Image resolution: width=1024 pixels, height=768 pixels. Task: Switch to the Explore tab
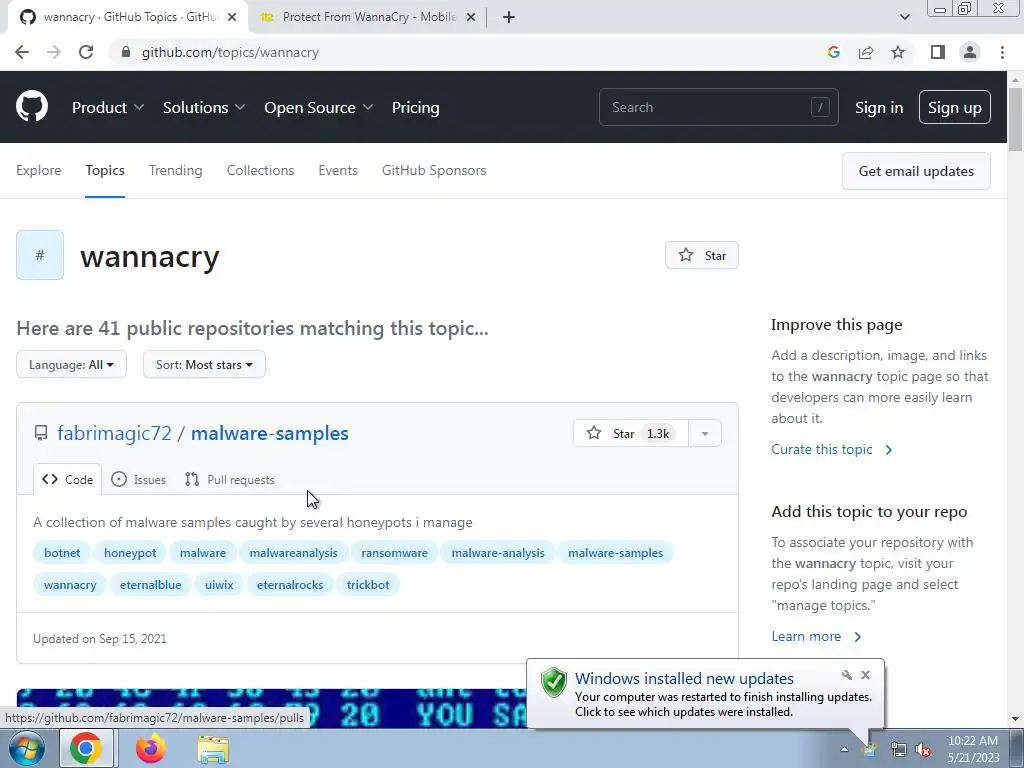[39, 170]
